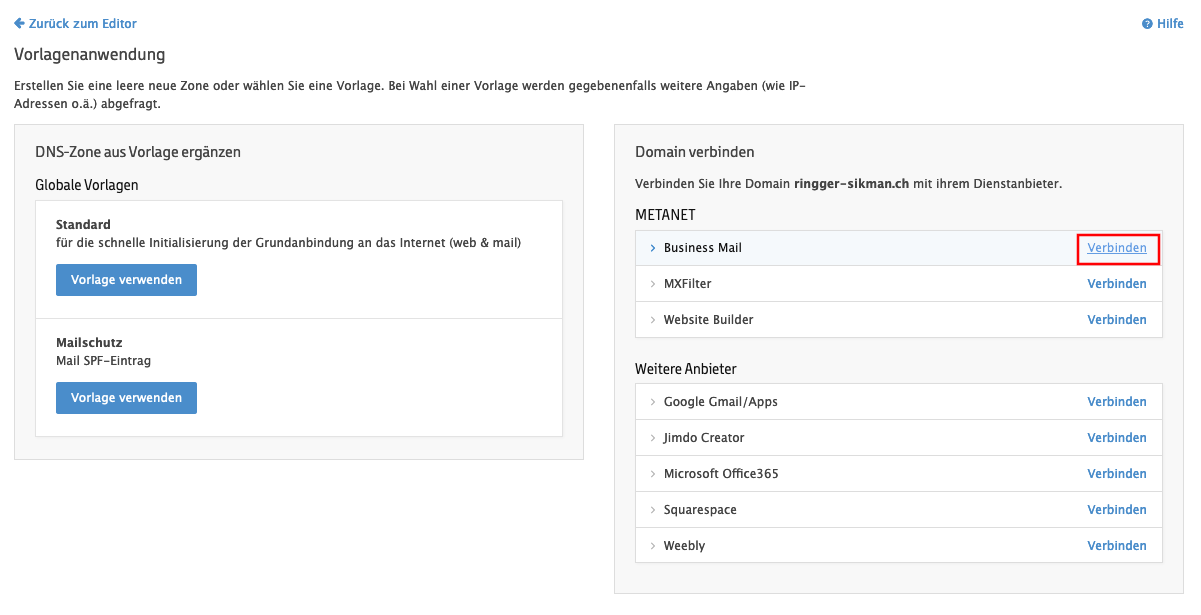Click Verbinden next to Squarespace
This screenshot has width=1201, height=615.
click(1117, 510)
